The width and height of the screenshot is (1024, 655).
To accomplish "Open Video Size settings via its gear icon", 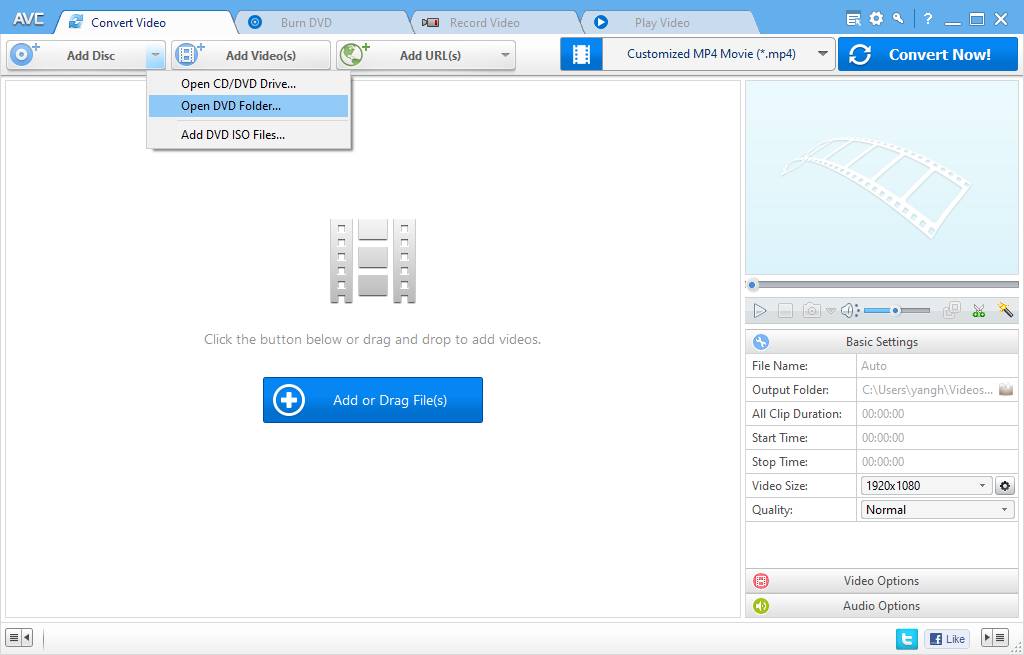I will [x=1005, y=485].
